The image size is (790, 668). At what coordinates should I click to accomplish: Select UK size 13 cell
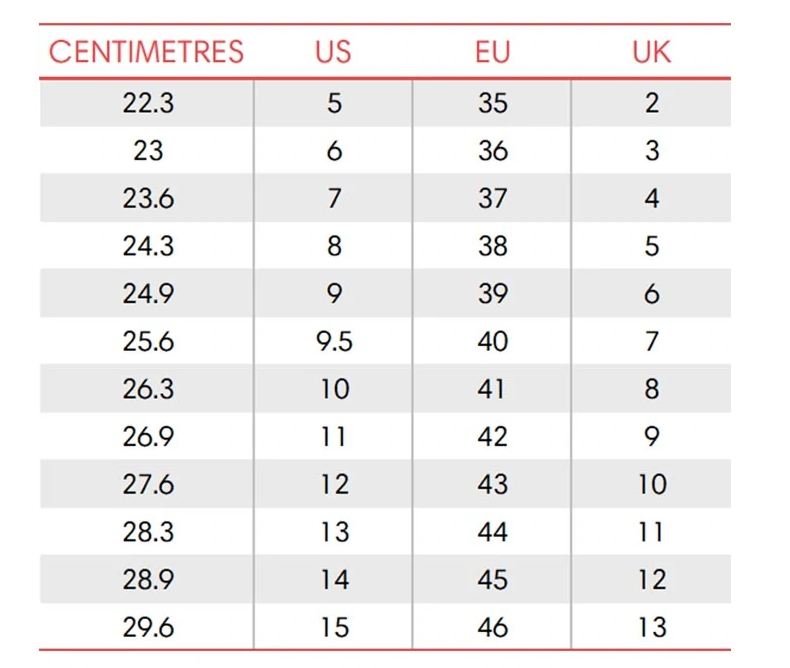651,627
